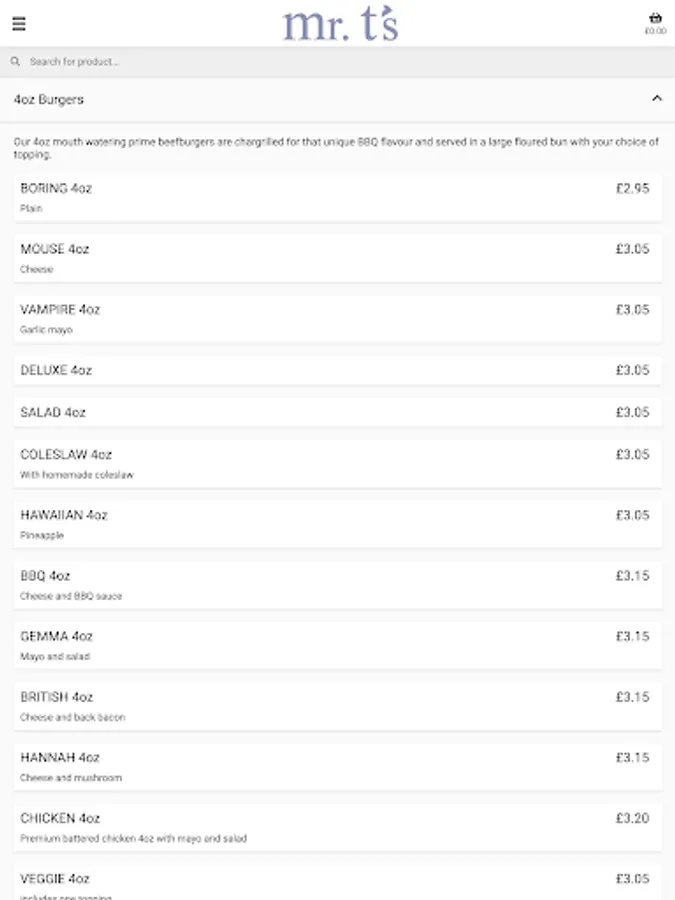The height and width of the screenshot is (900, 675).
Task: Select the DELUXE 4oz item
Action: tap(337, 370)
